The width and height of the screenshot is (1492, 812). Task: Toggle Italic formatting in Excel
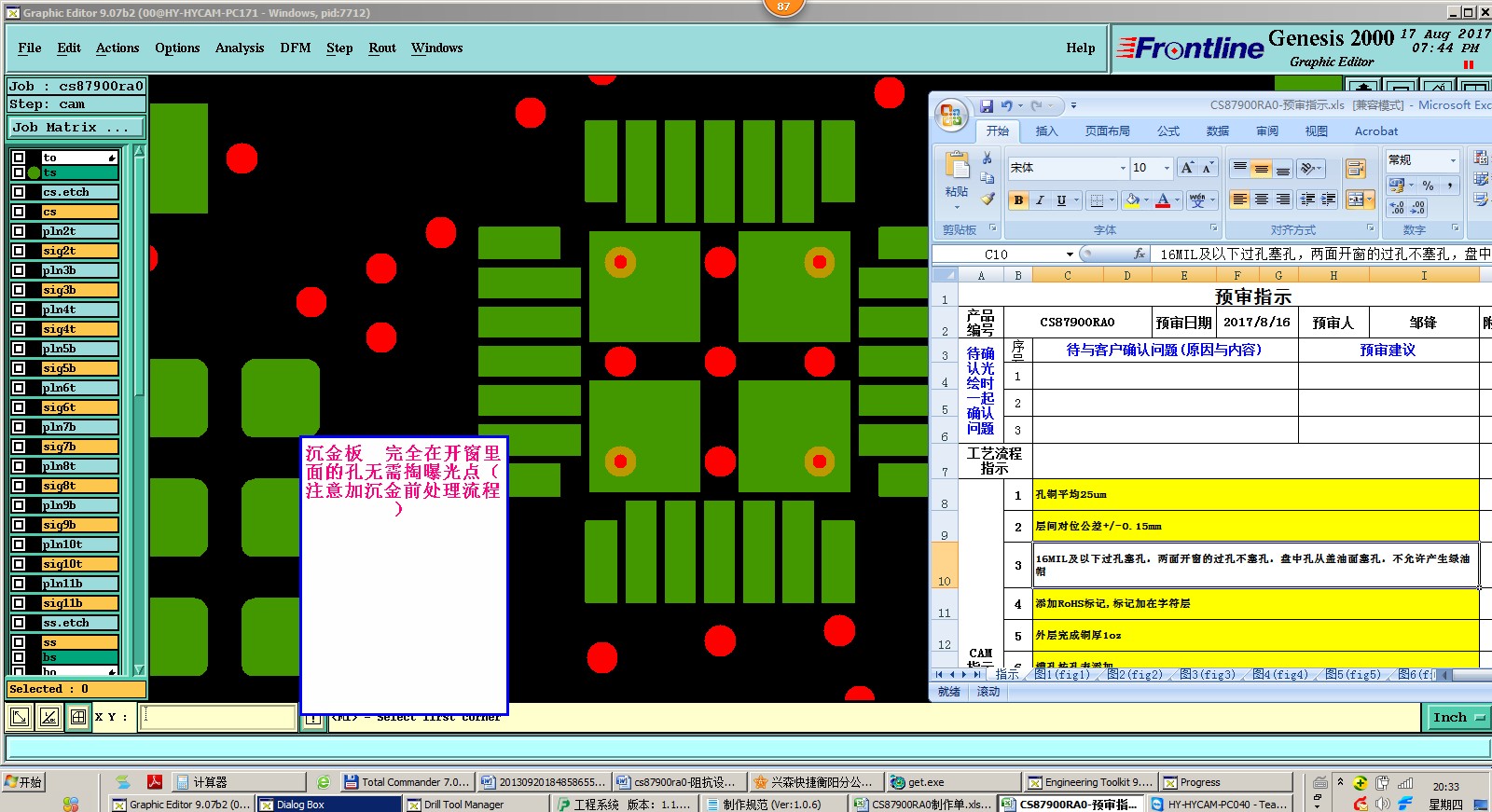point(1040,200)
